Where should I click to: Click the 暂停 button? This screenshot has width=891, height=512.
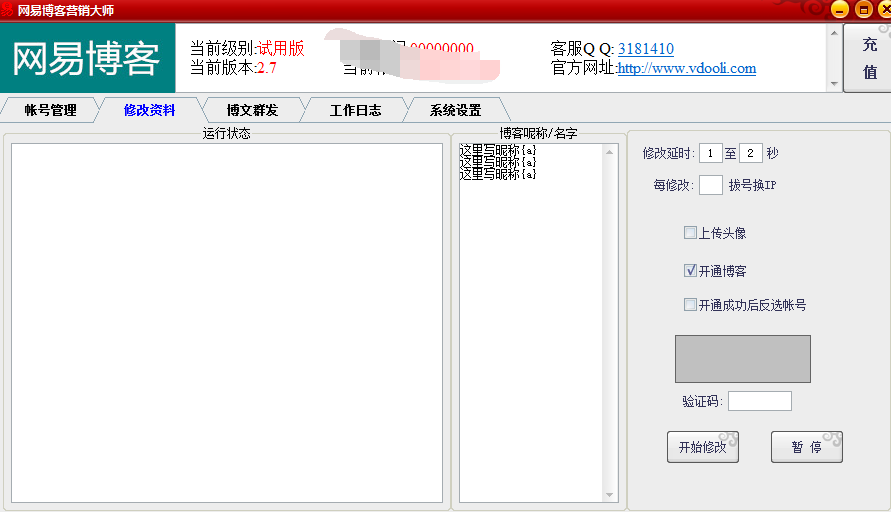pos(807,447)
